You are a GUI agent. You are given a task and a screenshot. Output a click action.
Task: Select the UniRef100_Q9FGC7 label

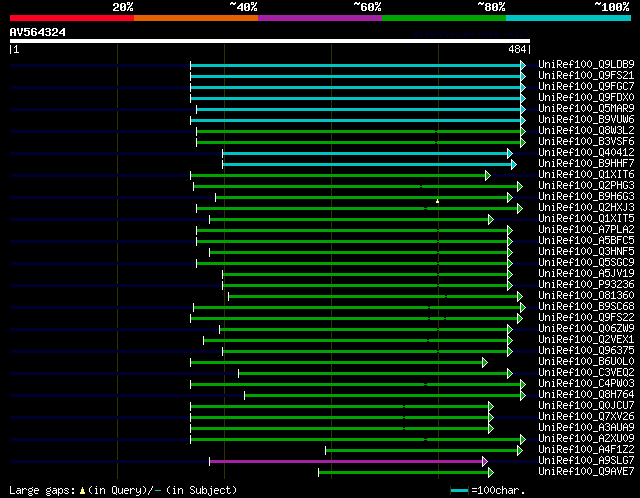tap(586, 87)
